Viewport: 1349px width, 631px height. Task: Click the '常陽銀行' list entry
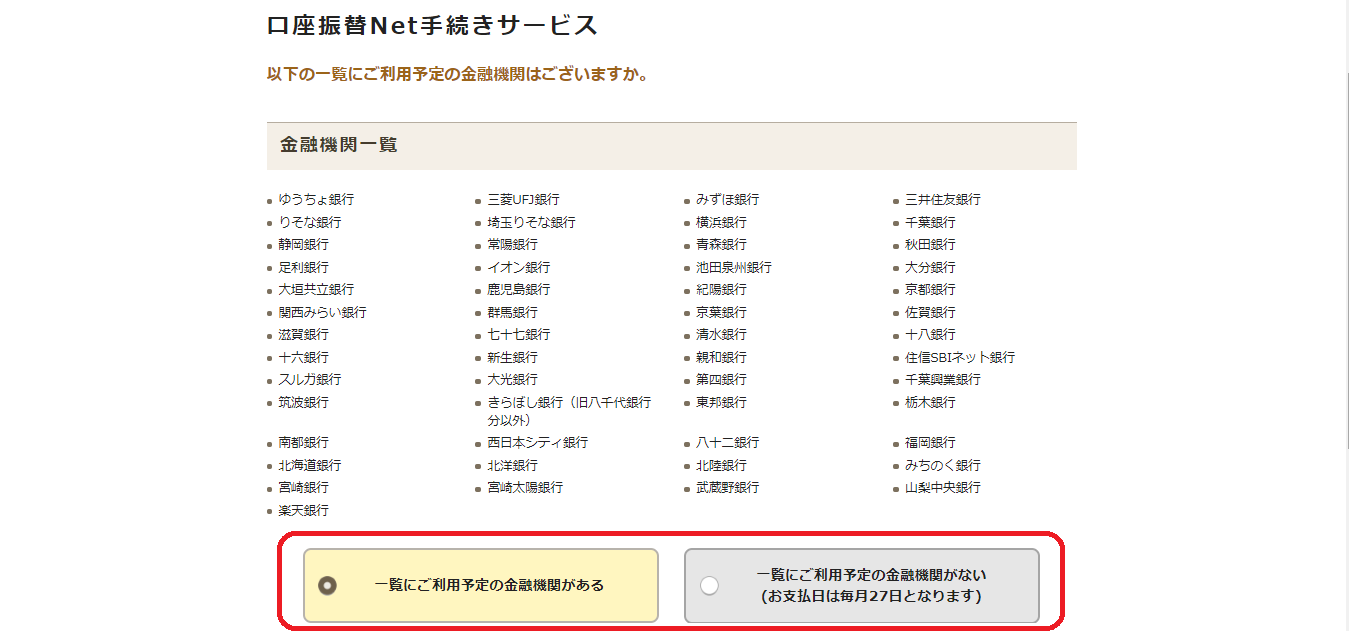[x=512, y=245]
